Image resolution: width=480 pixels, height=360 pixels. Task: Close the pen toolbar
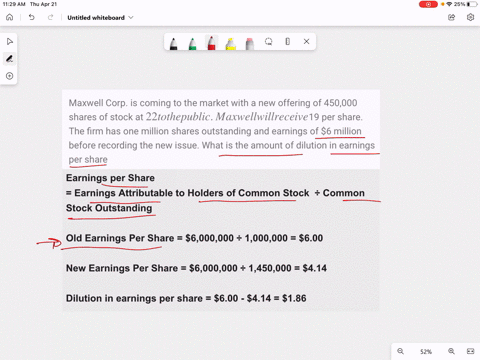307,42
